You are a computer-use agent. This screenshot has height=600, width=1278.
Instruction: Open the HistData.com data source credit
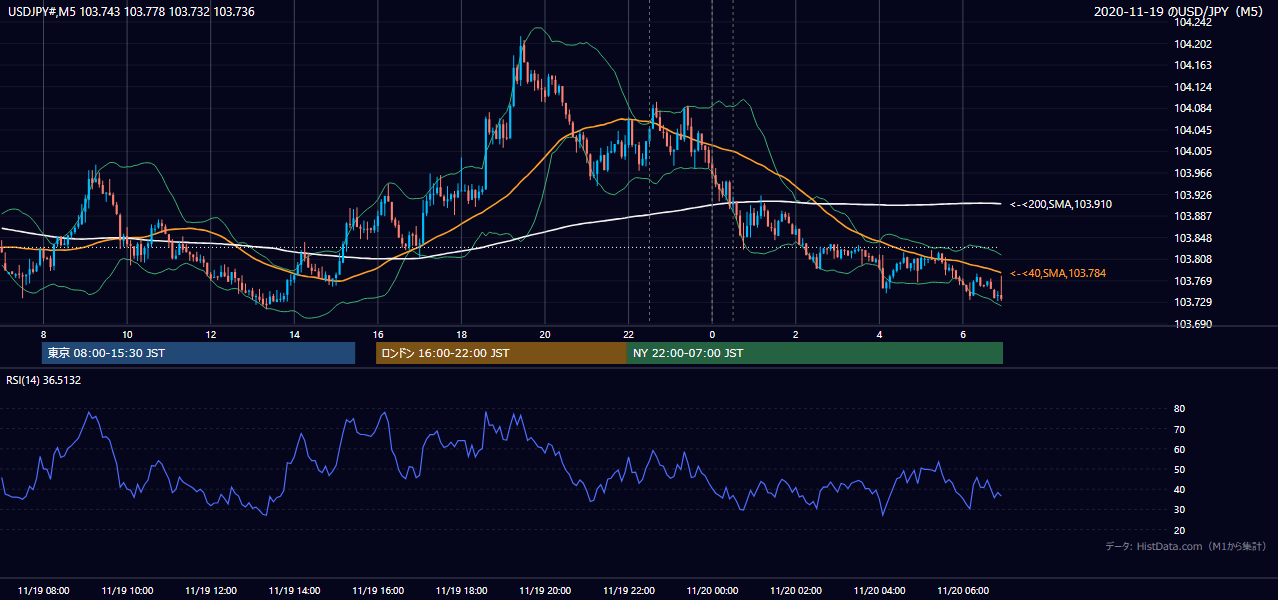(1186, 546)
